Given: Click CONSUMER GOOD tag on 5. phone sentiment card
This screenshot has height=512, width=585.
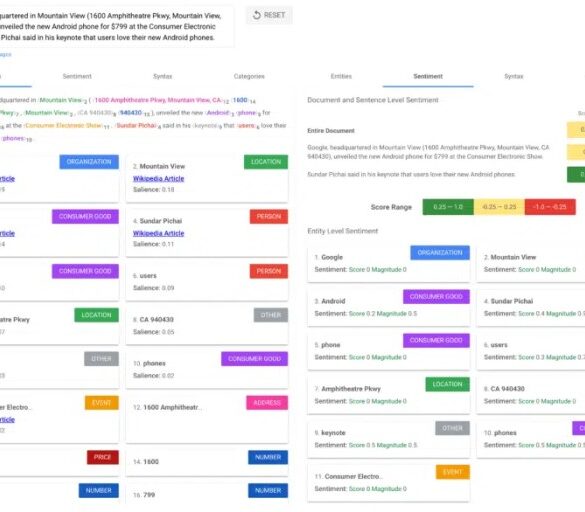Looking at the screenshot, I should pyautogui.click(x=436, y=340).
